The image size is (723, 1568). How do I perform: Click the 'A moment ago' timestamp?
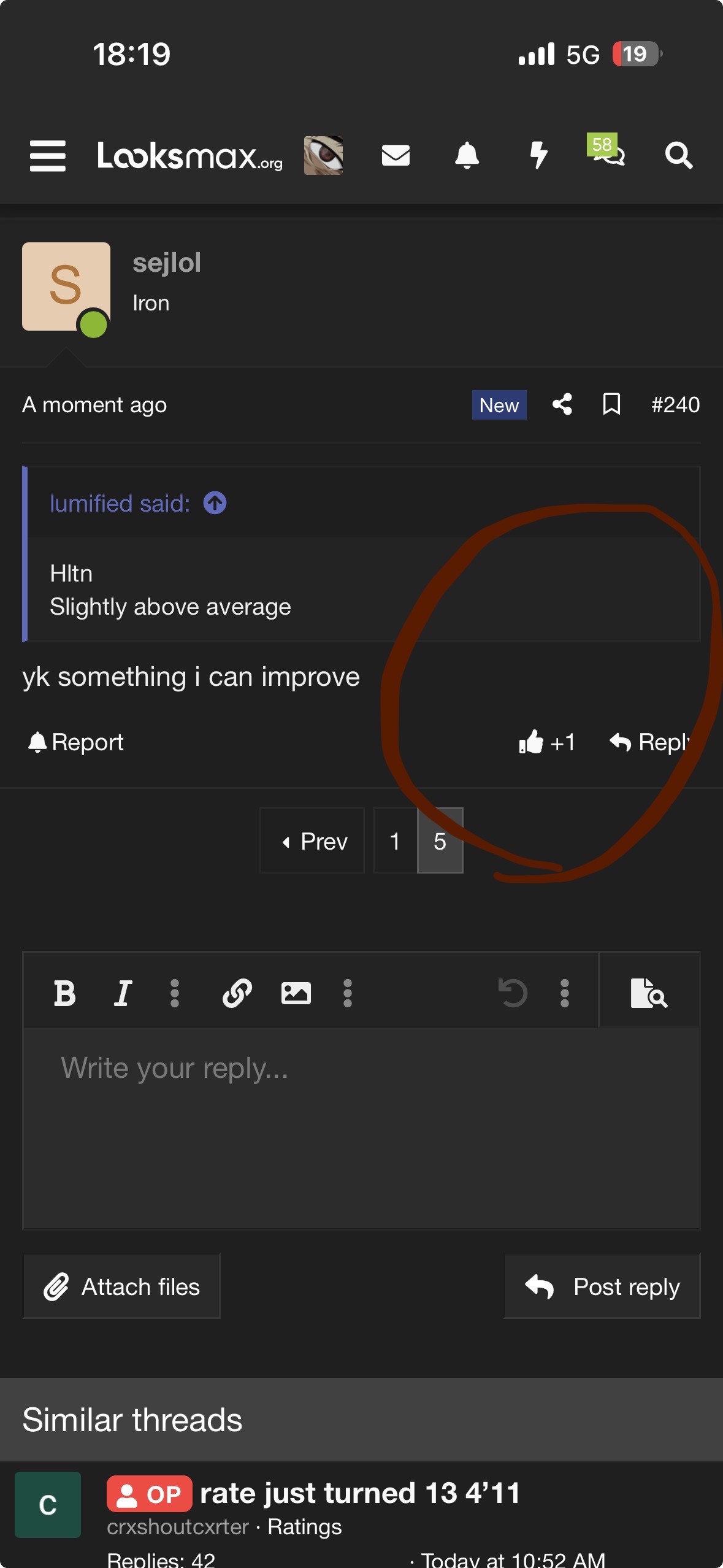tap(94, 405)
